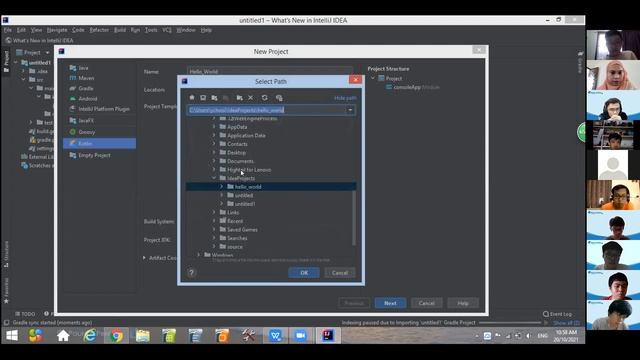Click Cancel in New Project dialog
The height and width of the screenshot is (360, 640).
pyautogui.click(x=427, y=303)
